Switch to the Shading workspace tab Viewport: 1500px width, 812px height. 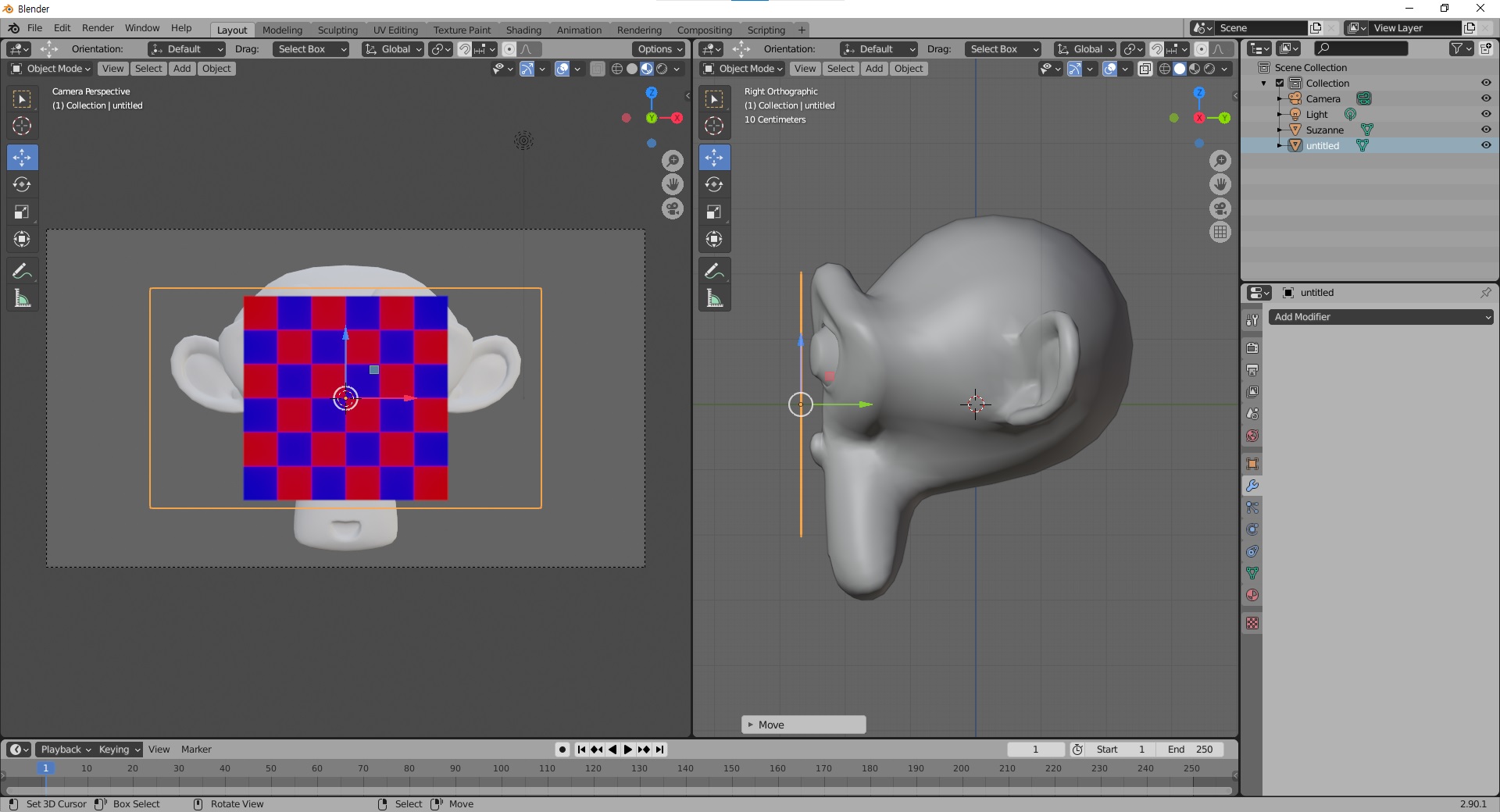pyautogui.click(x=523, y=30)
